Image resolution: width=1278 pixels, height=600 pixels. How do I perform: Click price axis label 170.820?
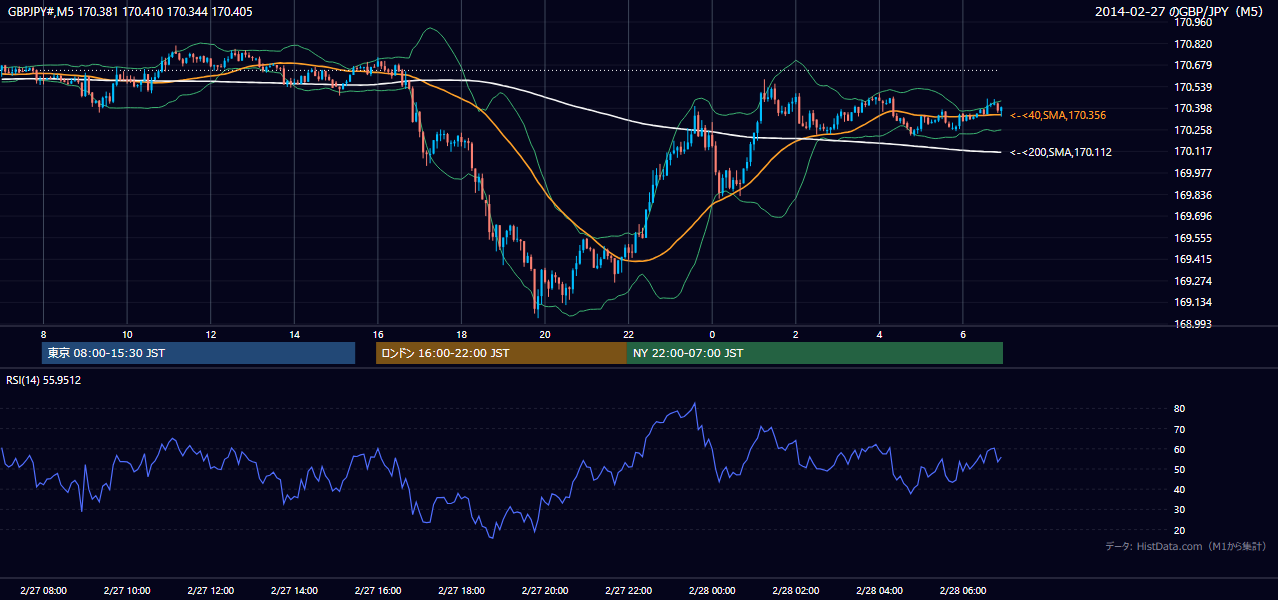pos(1192,44)
